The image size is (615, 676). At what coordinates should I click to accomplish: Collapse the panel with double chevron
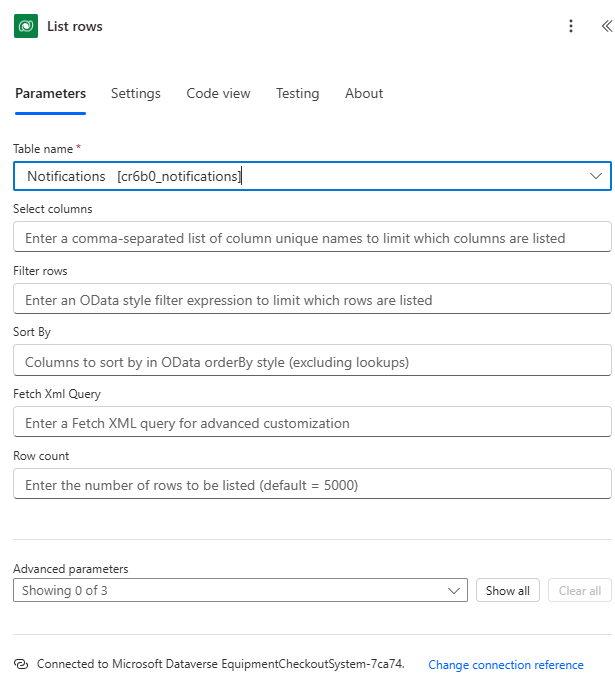coord(606,27)
